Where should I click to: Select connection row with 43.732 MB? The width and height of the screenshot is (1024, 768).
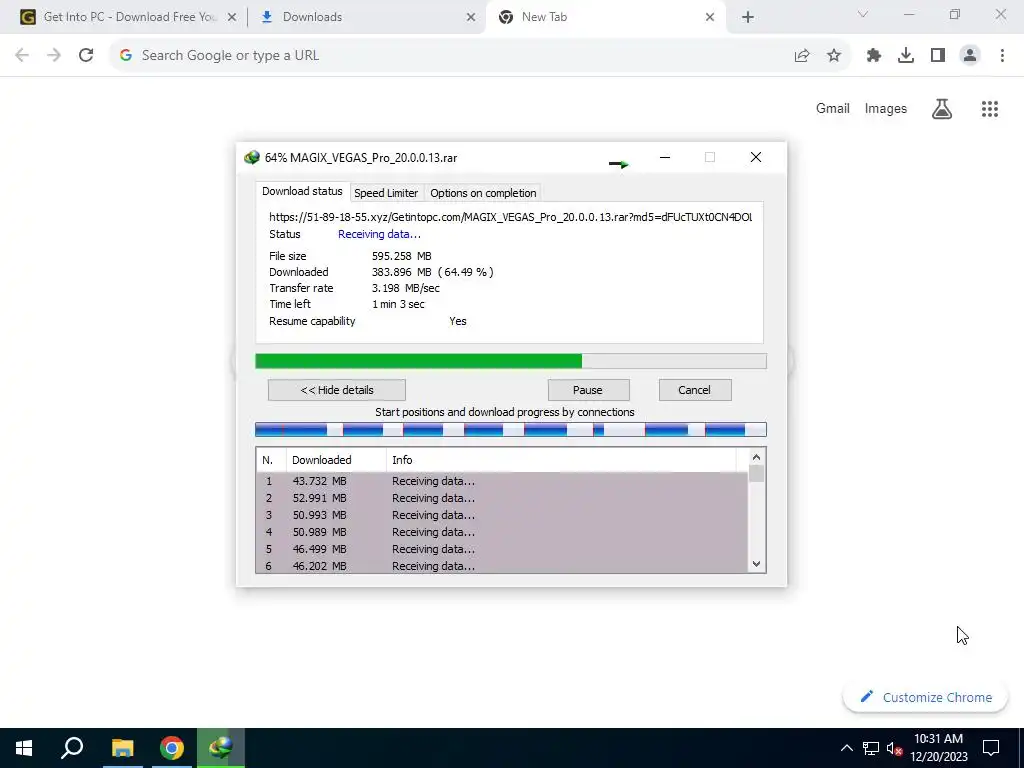click(x=502, y=481)
